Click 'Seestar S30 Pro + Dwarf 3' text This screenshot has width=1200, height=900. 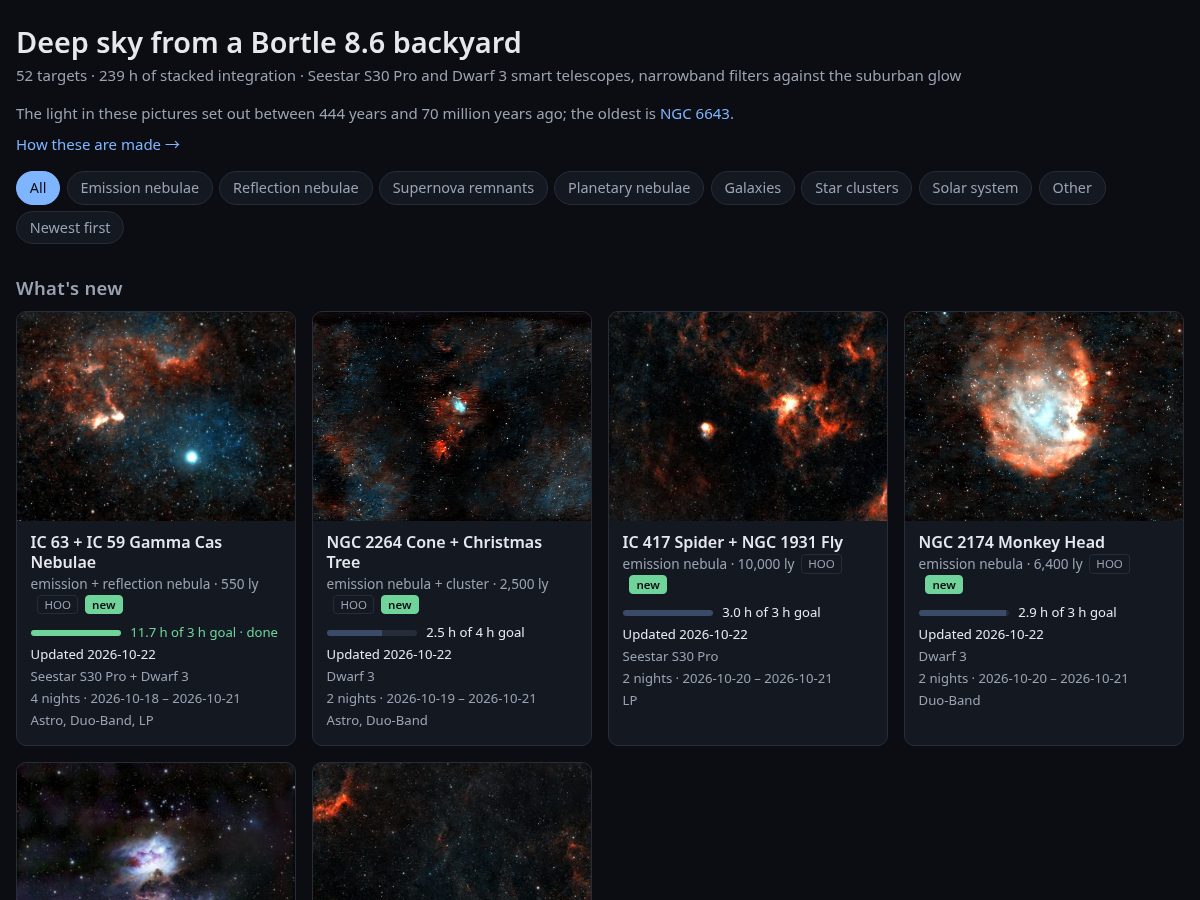110,677
